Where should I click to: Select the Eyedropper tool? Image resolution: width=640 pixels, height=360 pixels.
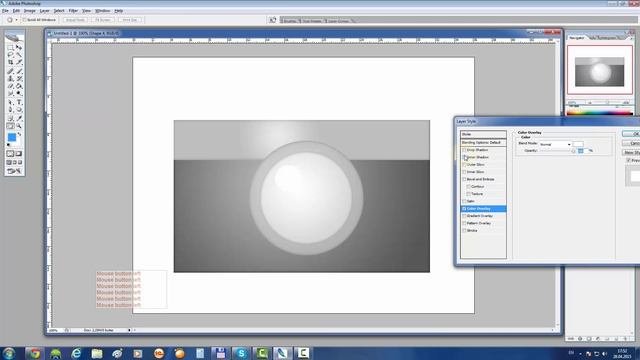19,119
